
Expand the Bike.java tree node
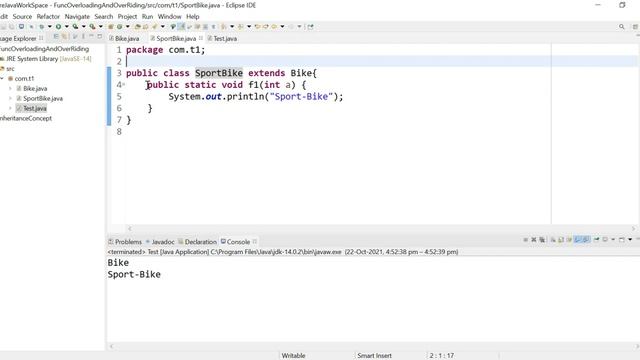tap(10, 88)
